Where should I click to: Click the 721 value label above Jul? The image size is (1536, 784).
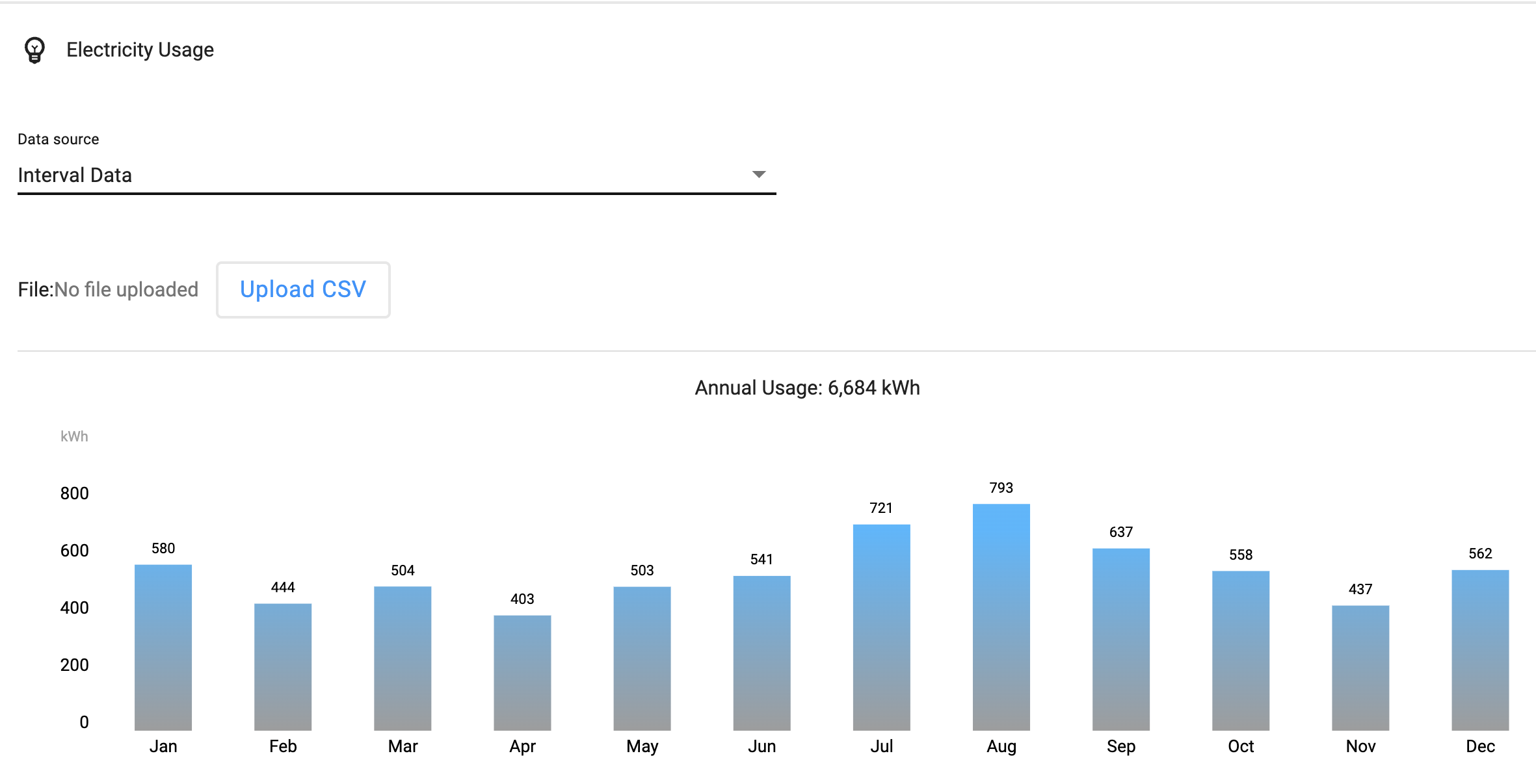click(x=881, y=508)
